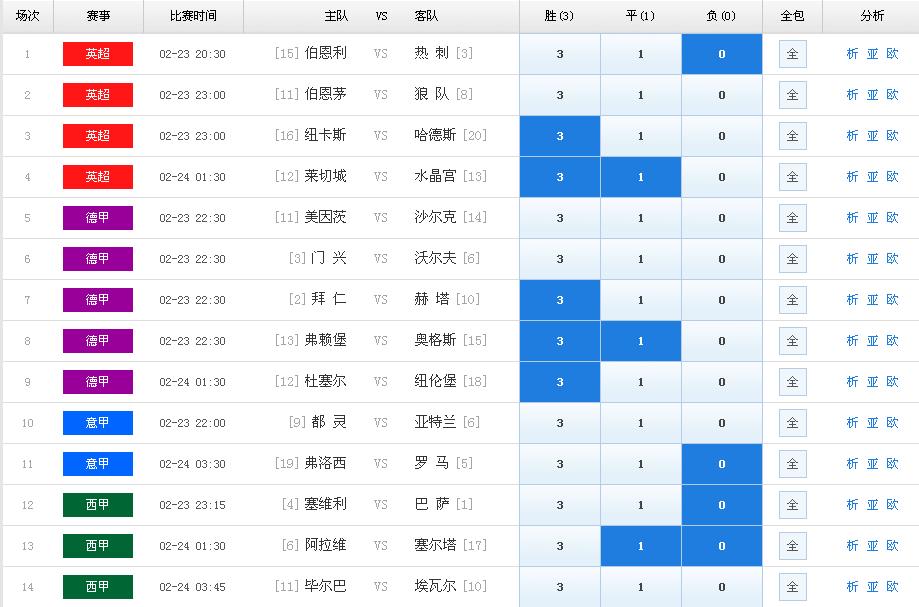Toggle draw (1) in 莱切城 vs 水晶宫 row

tap(641, 177)
